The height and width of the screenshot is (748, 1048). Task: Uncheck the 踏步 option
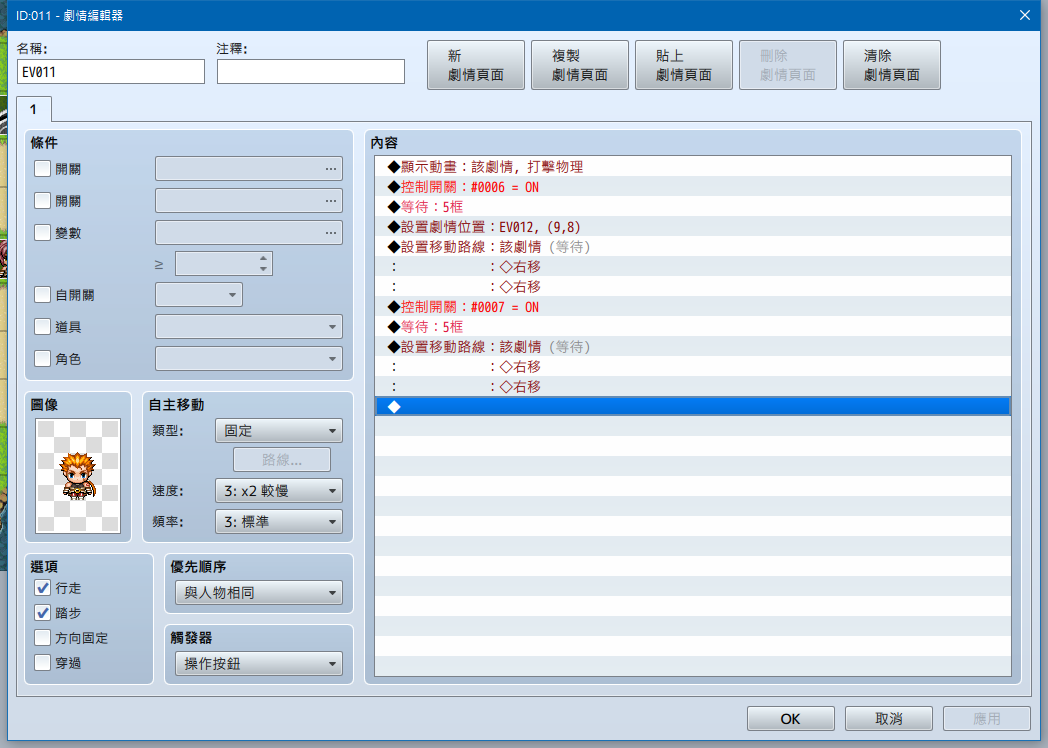tap(43, 612)
